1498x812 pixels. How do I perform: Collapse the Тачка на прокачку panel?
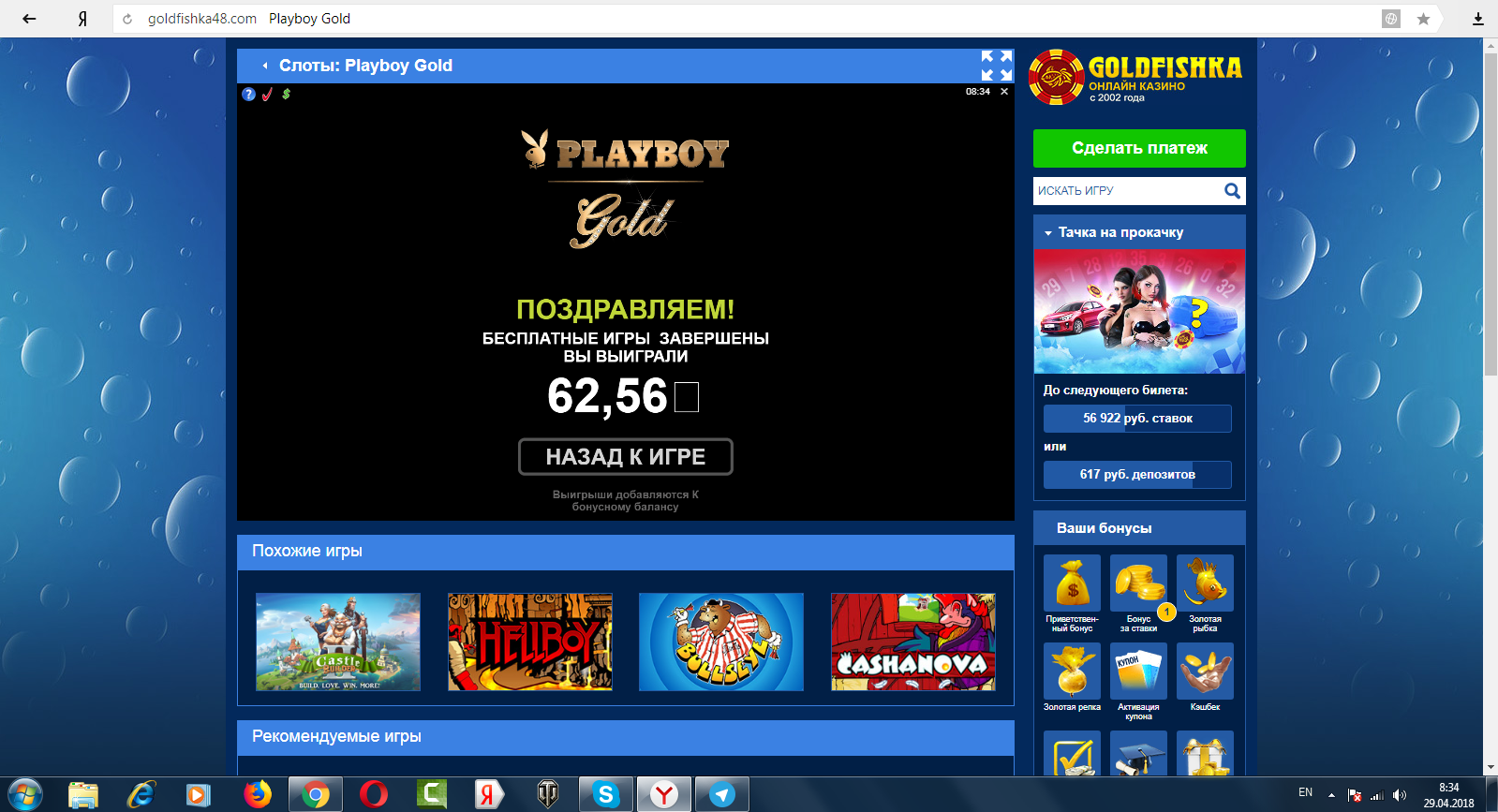(x=1048, y=233)
